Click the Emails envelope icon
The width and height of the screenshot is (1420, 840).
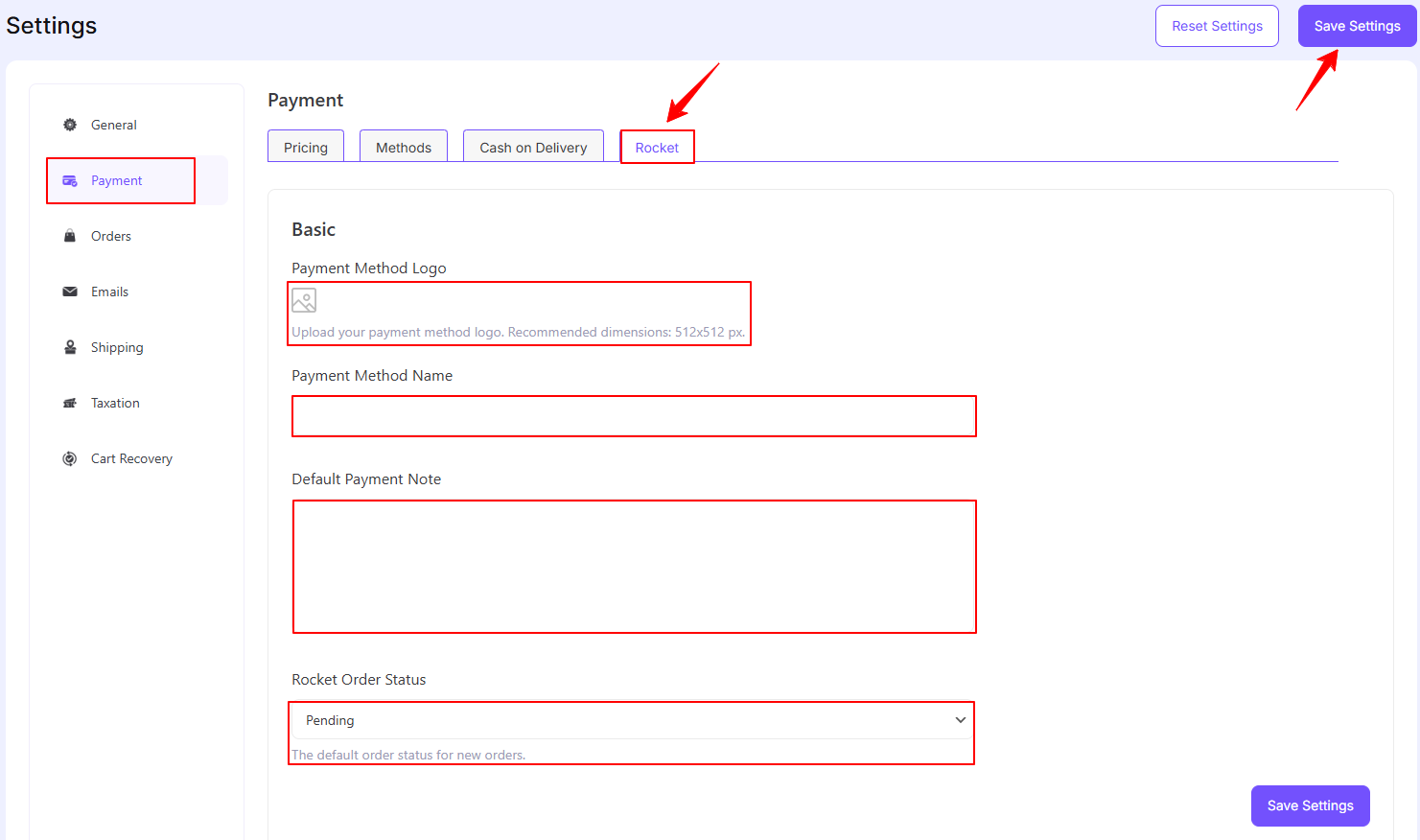pos(70,292)
